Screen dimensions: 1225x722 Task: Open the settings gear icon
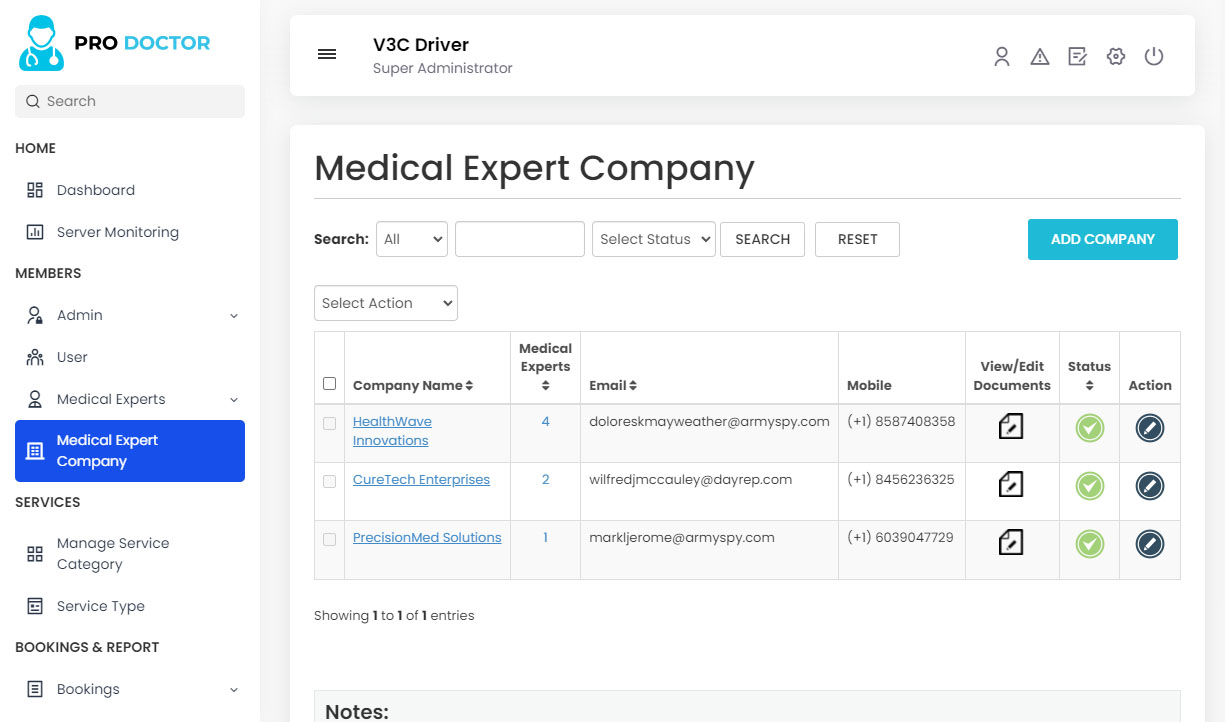[x=1115, y=56]
